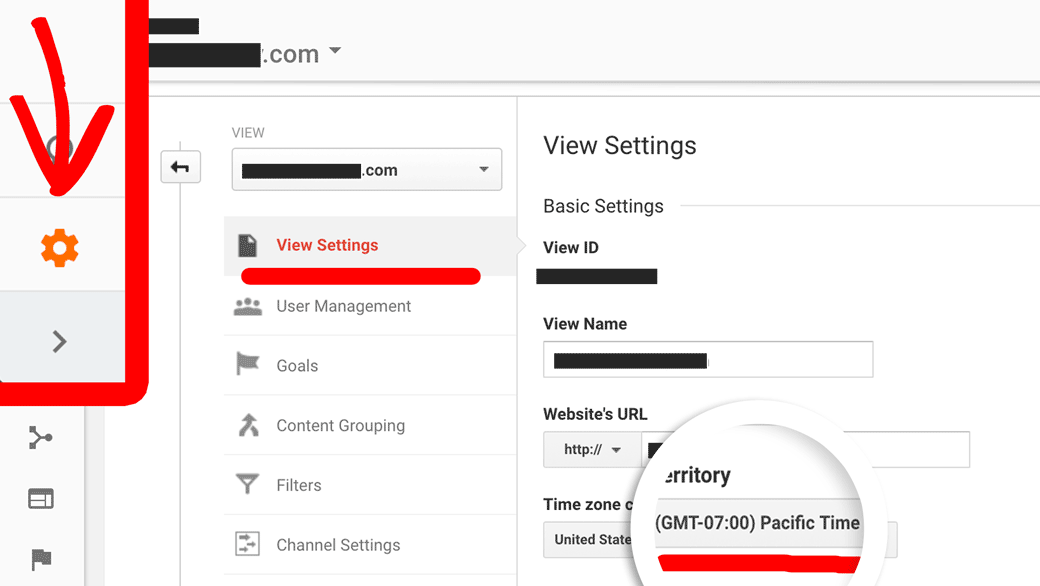Viewport: 1040px width, 586px height.
Task: Open the Filters menu item
Action: pyautogui.click(x=370, y=485)
